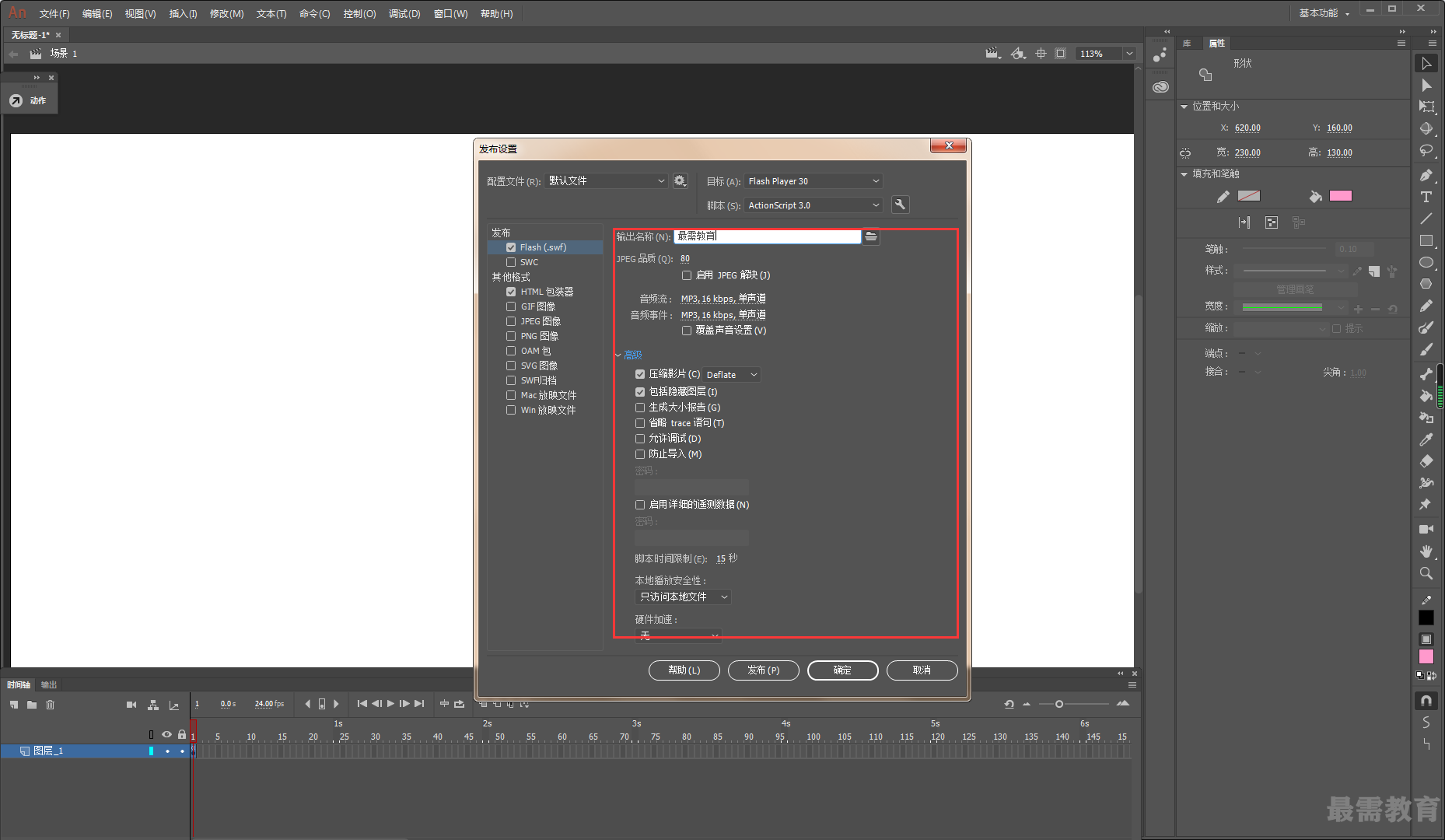
Task: Select the Line tool
Action: click(1426, 219)
